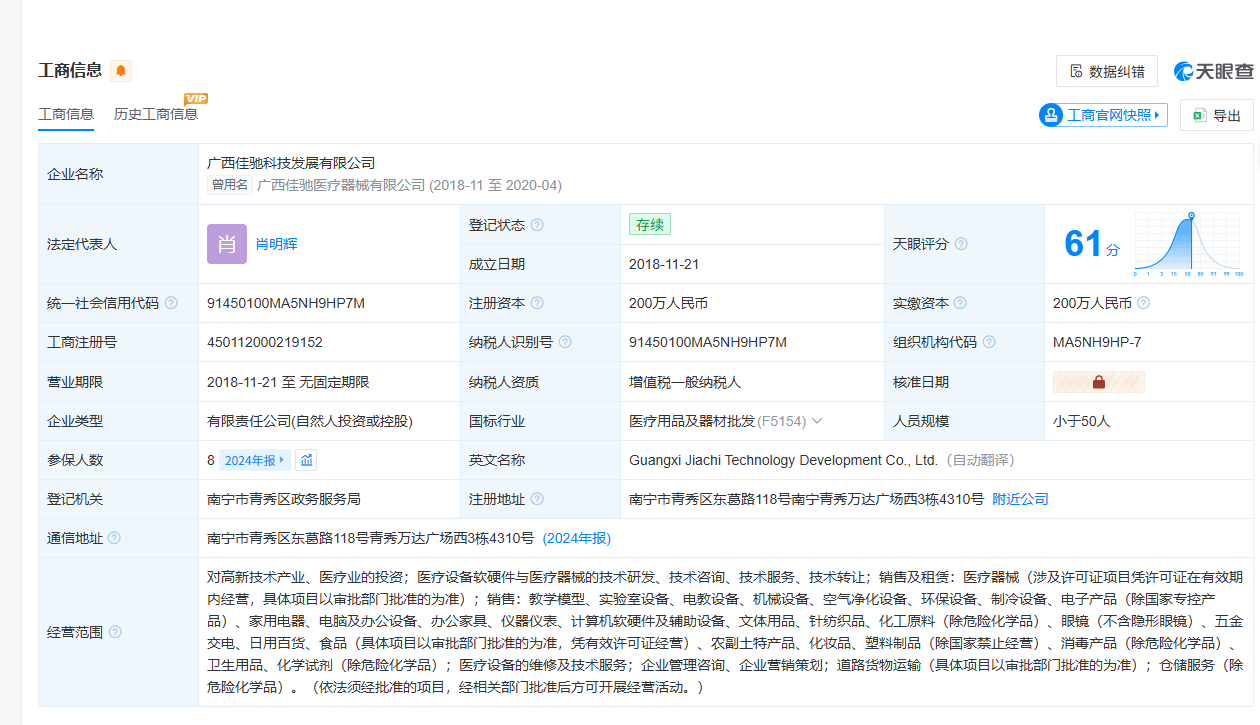
Task: Expand the 国标行业 F5154 chevron
Action: click(x=817, y=421)
